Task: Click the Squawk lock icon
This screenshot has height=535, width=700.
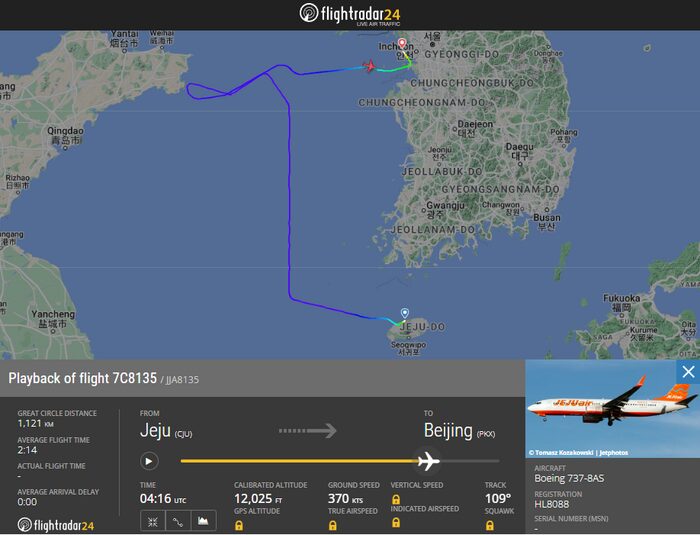Action: (x=490, y=526)
